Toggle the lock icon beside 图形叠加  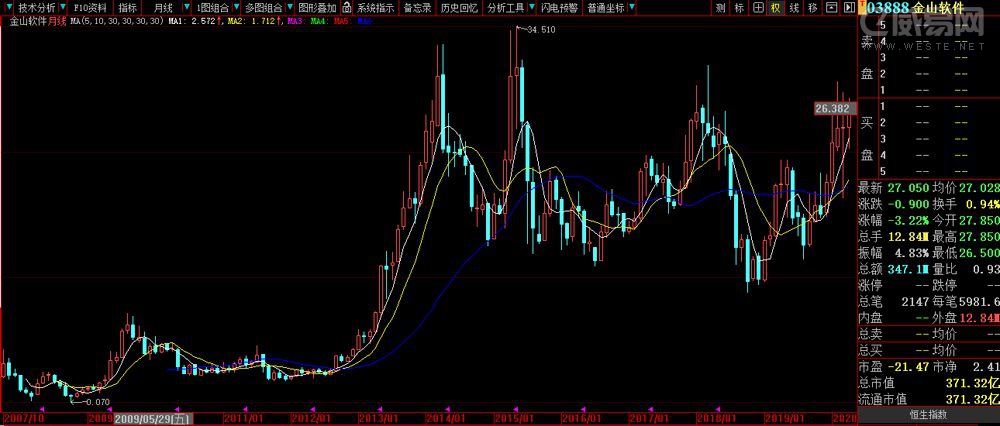coord(348,8)
